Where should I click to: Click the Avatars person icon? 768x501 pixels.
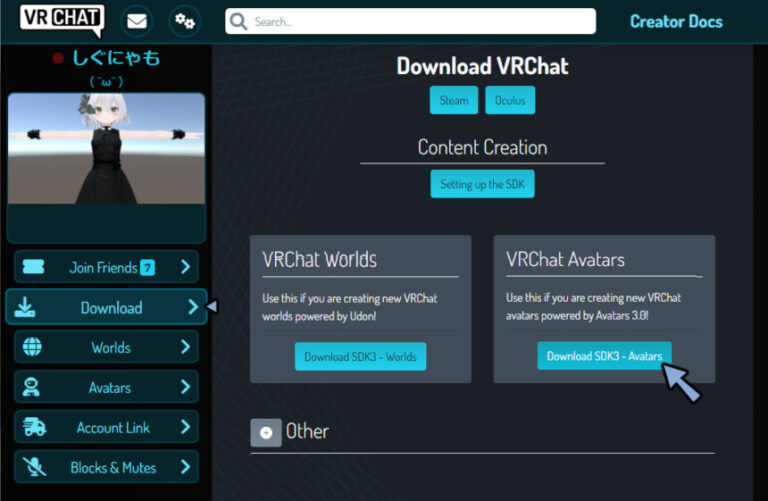click(33, 387)
